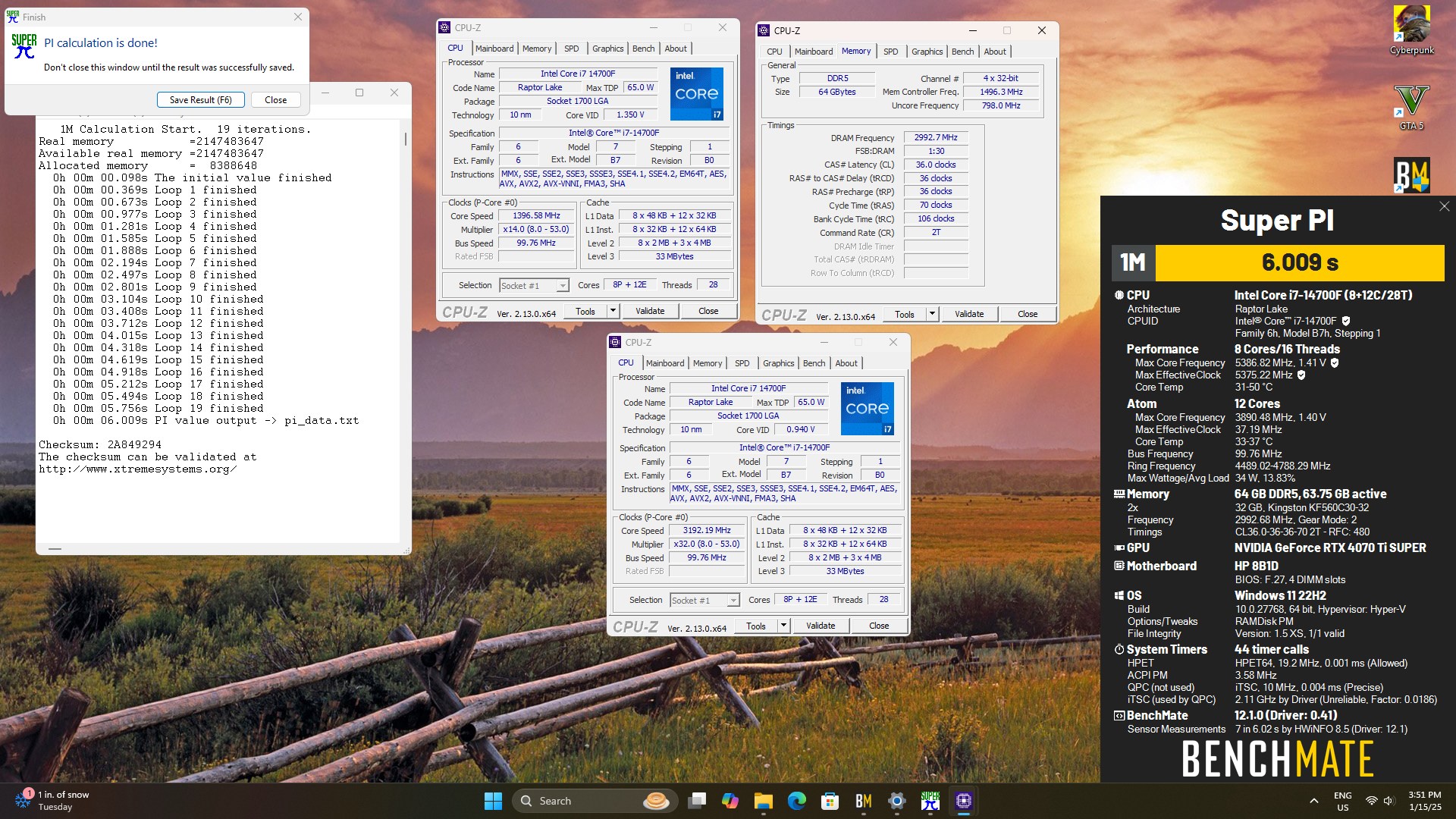Image resolution: width=1456 pixels, height=819 pixels.
Task: Click the Intel Core i7 logo in top CPU-Z window
Action: 696,93
